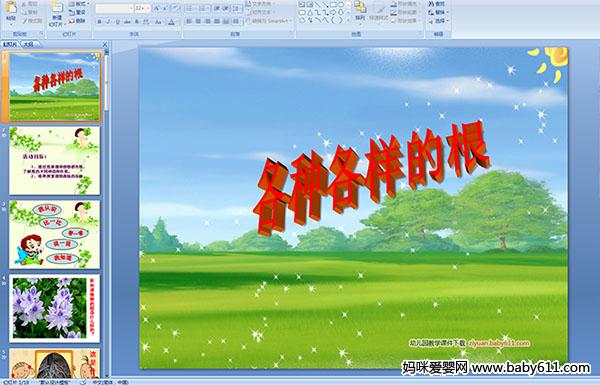Viewport: 600px width, 385px height.
Task: Select slide thumbnail with purple flowers
Action: [x=54, y=308]
